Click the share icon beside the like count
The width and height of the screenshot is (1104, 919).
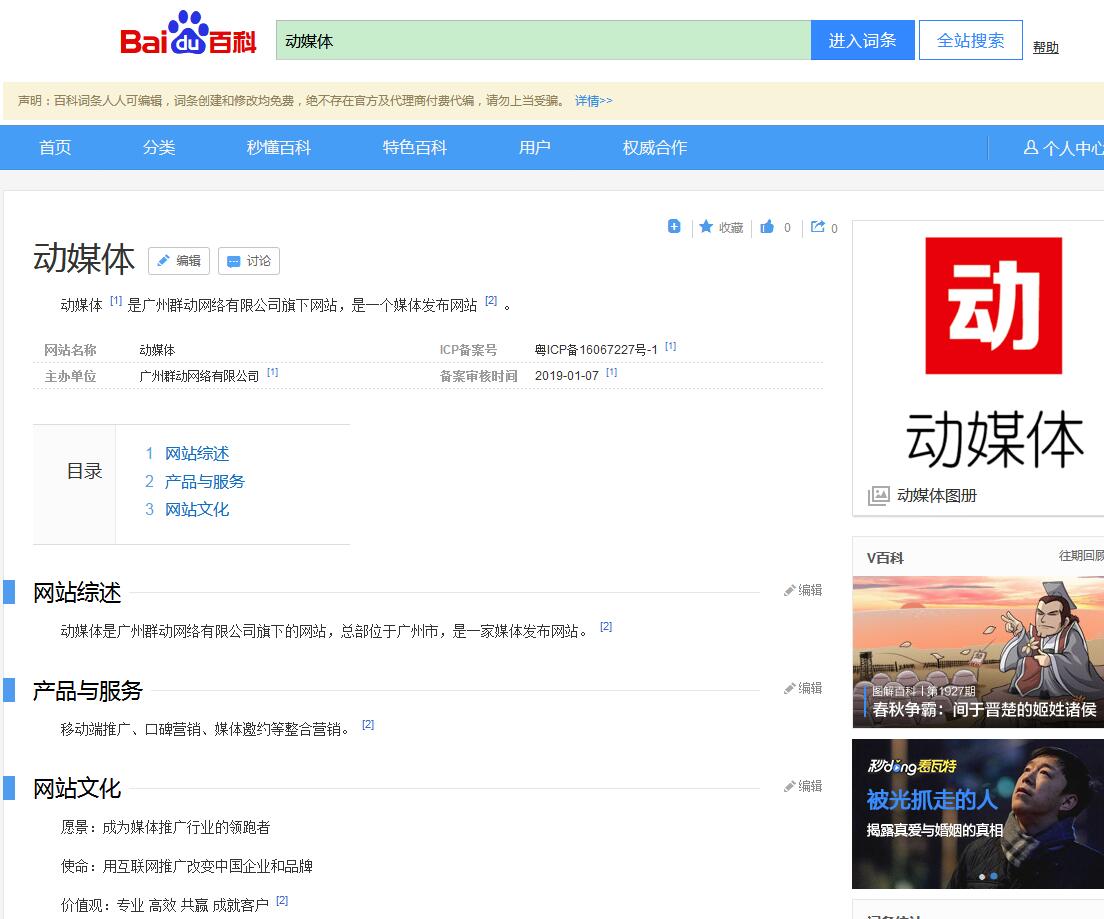[x=817, y=226]
